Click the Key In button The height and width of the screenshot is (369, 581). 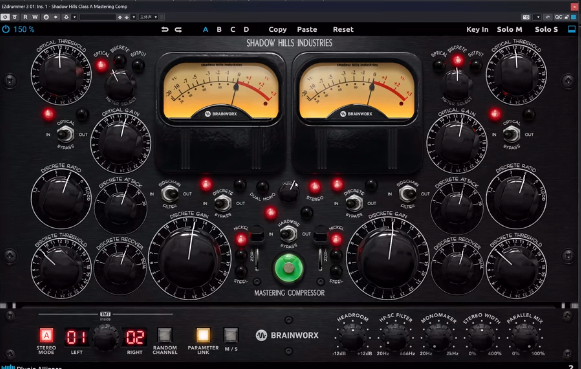477,30
